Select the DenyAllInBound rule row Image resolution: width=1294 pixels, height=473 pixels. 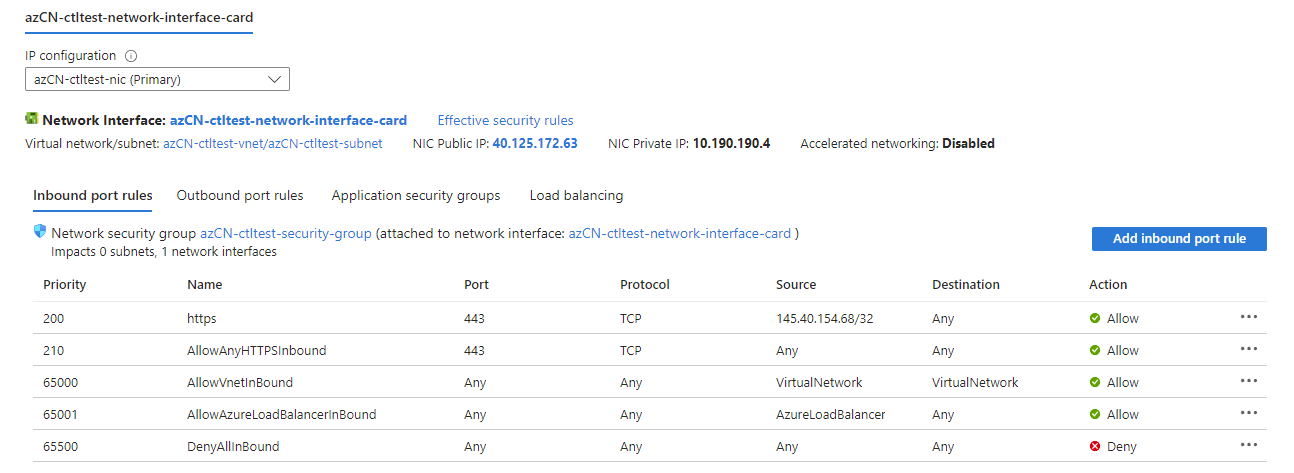coord(650,446)
